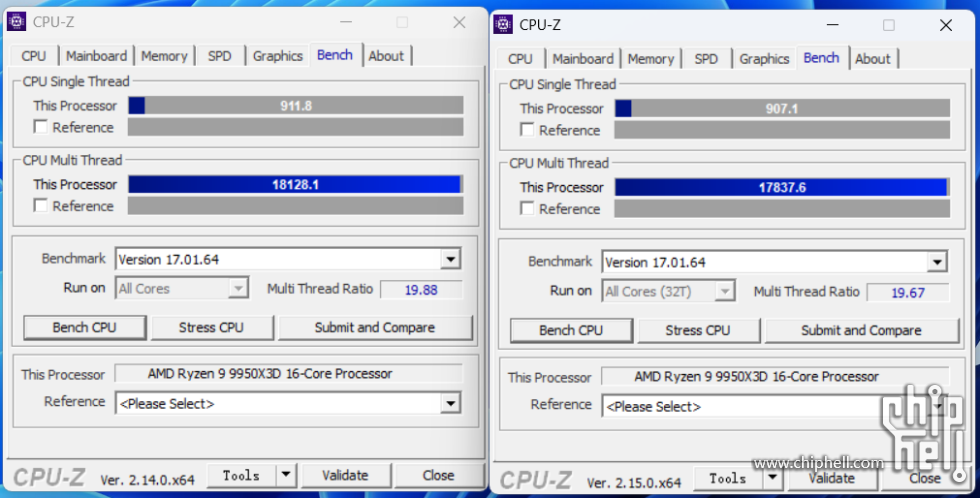
Task: Minimize the left CPU-Z window
Action: [x=346, y=22]
